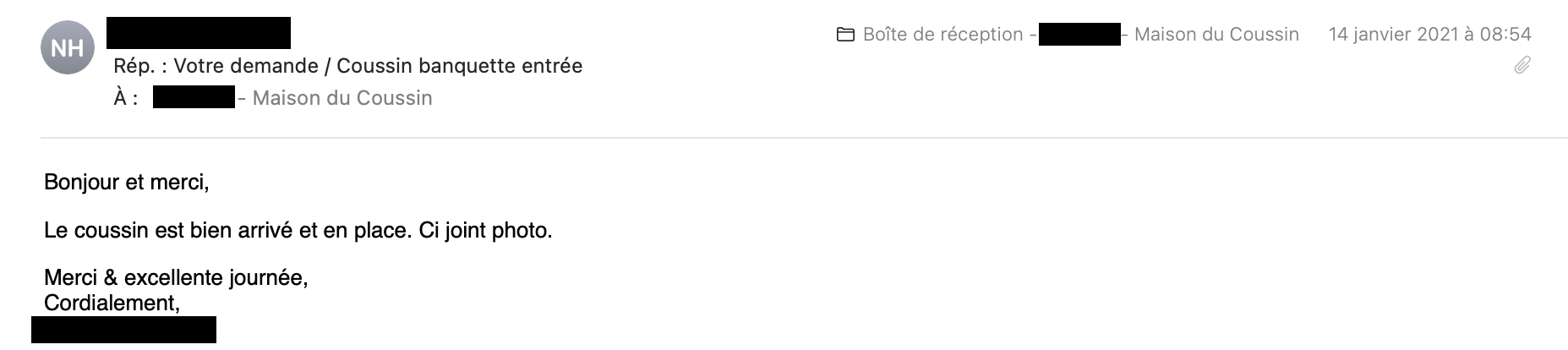This screenshot has height=350, width=1568.
Task: Click the message time 08:54
Action: (1505, 35)
